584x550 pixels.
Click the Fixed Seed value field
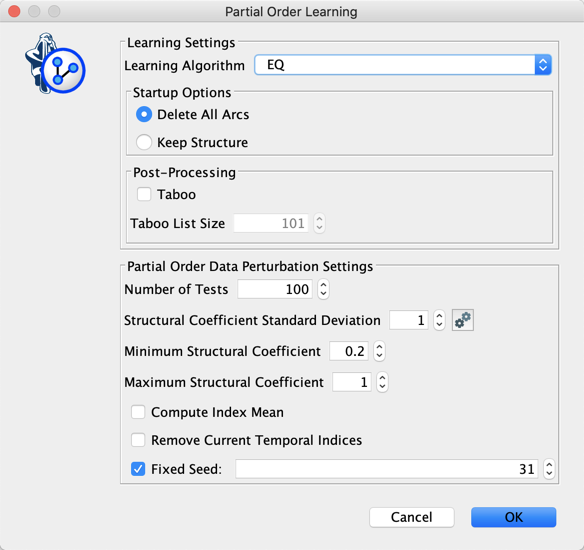coord(387,469)
